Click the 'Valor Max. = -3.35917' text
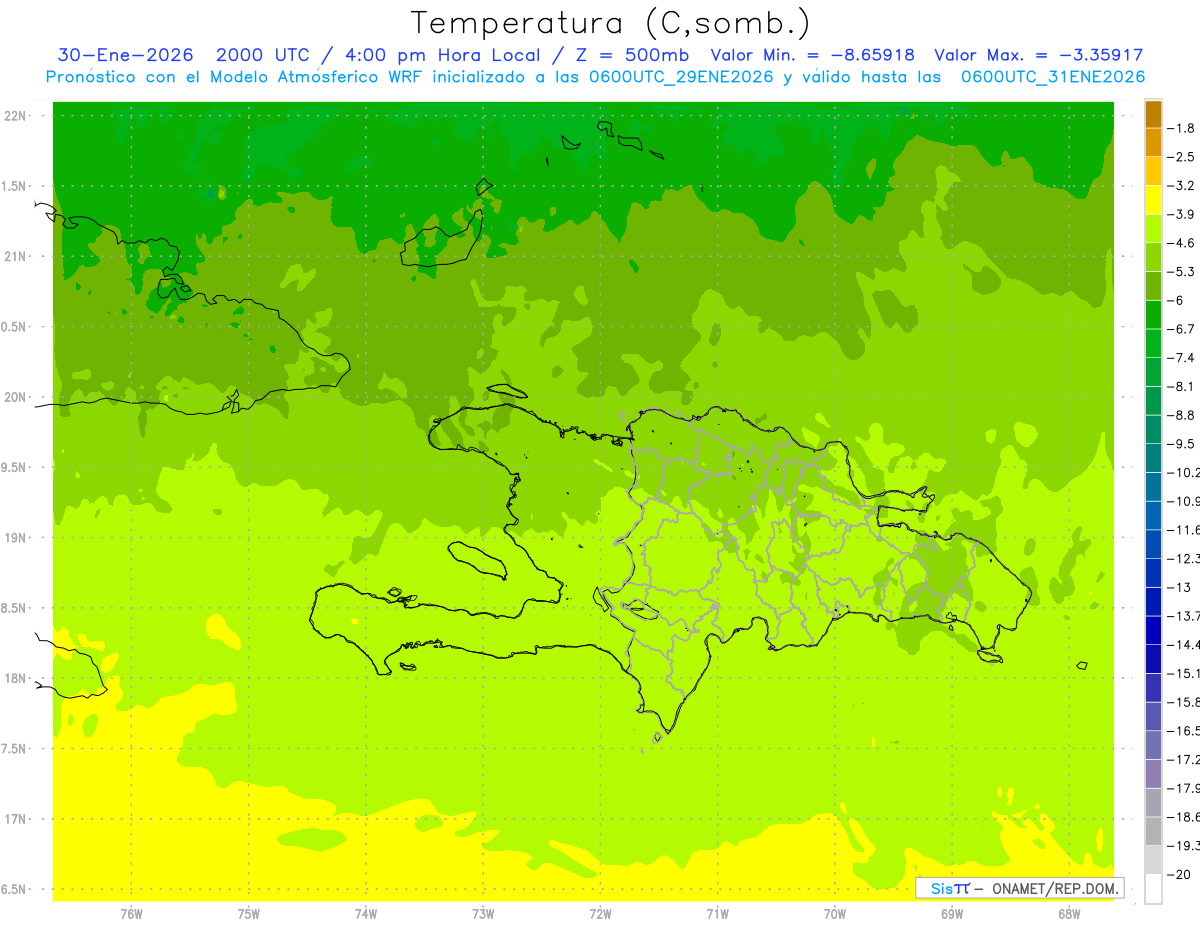 1039,55
